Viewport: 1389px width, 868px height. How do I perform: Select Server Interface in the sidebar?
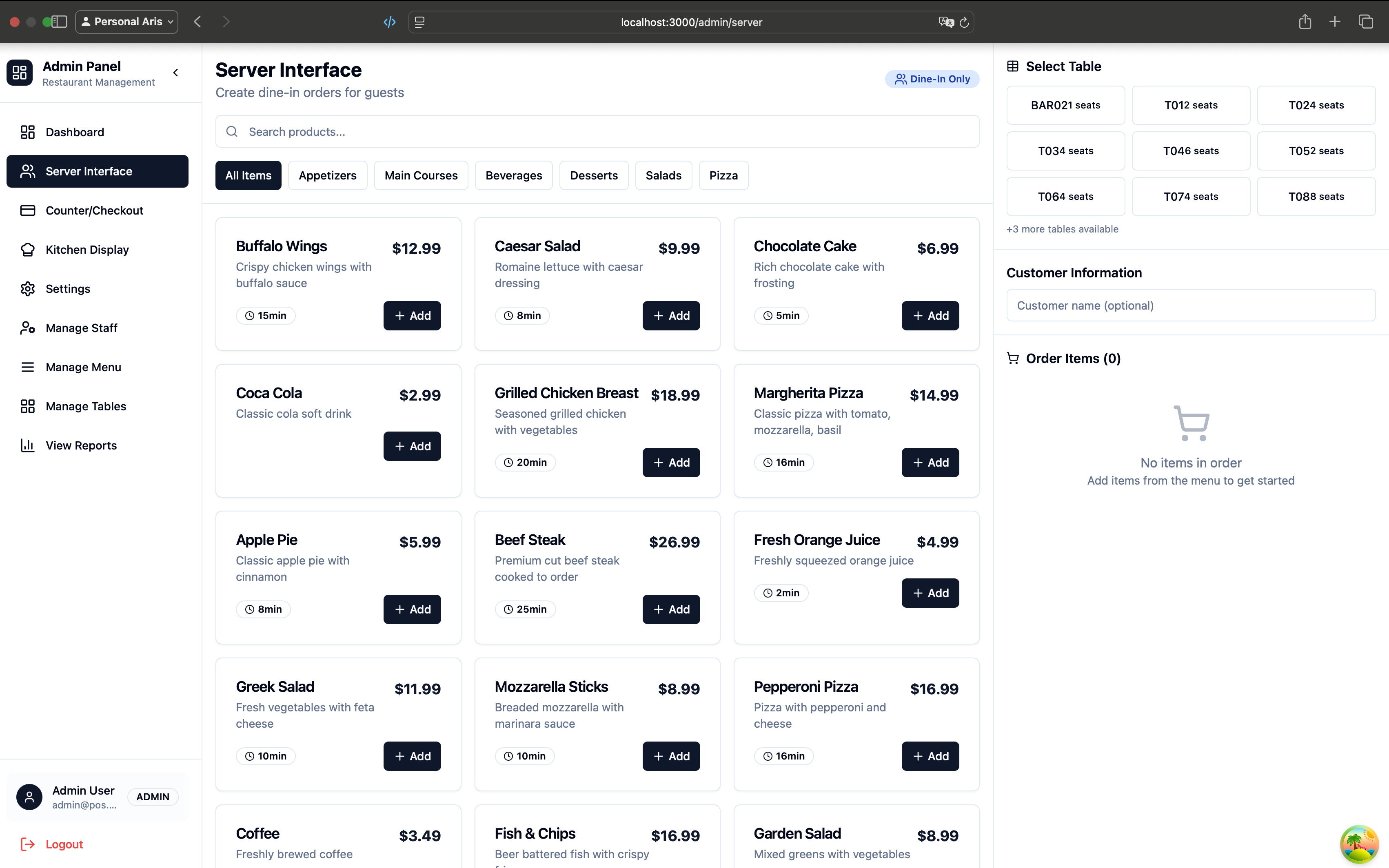point(97,171)
